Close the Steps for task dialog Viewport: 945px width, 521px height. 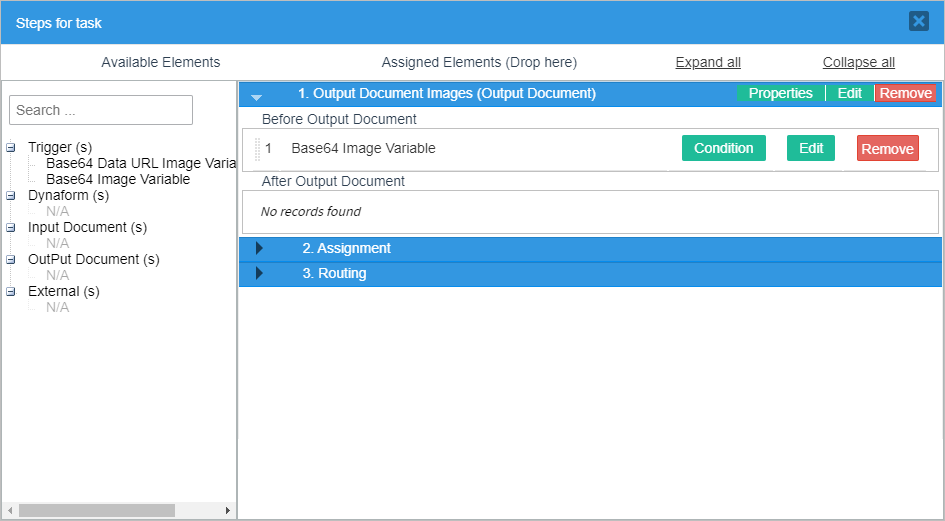pyautogui.click(x=918, y=21)
